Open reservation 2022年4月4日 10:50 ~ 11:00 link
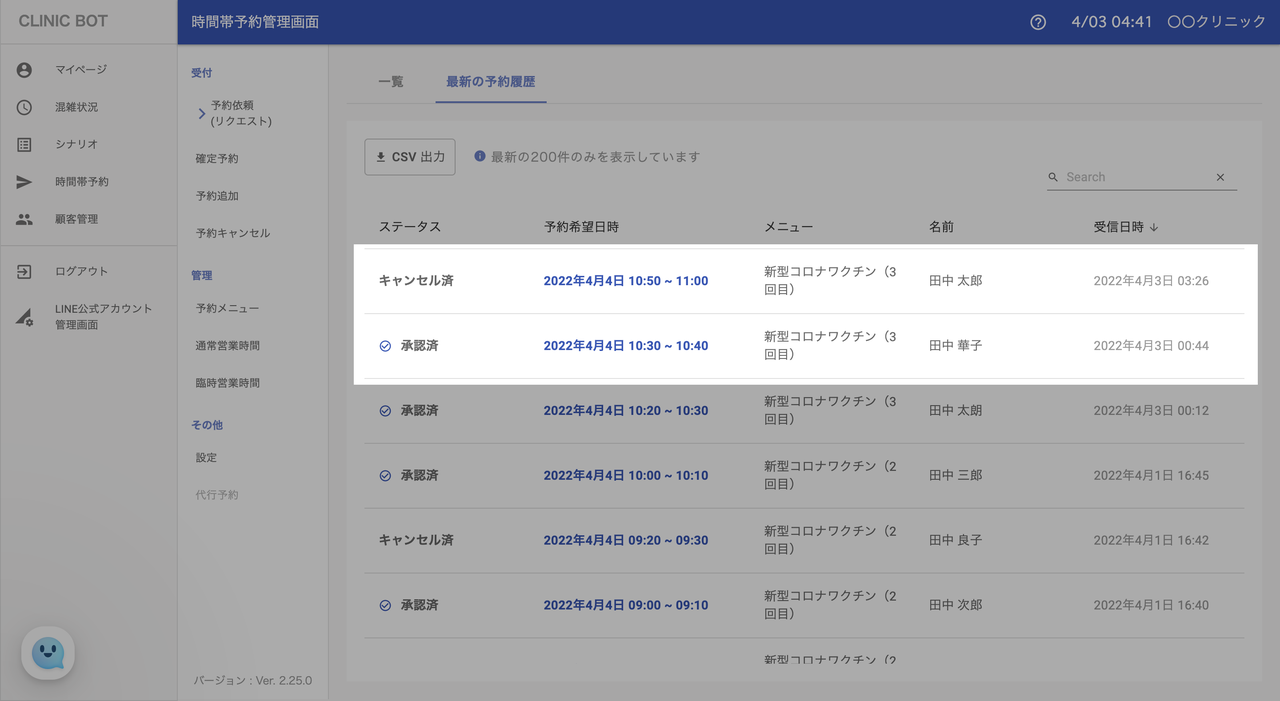This screenshot has height=701, width=1280. pos(625,281)
